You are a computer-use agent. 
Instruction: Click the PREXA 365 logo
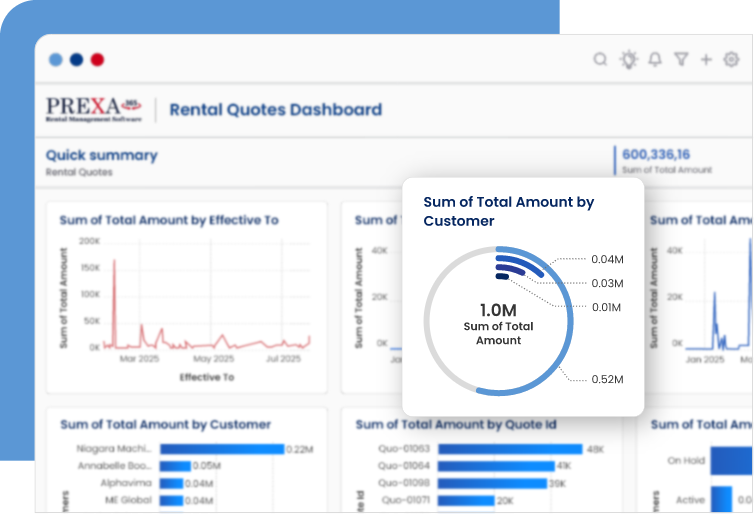94,109
